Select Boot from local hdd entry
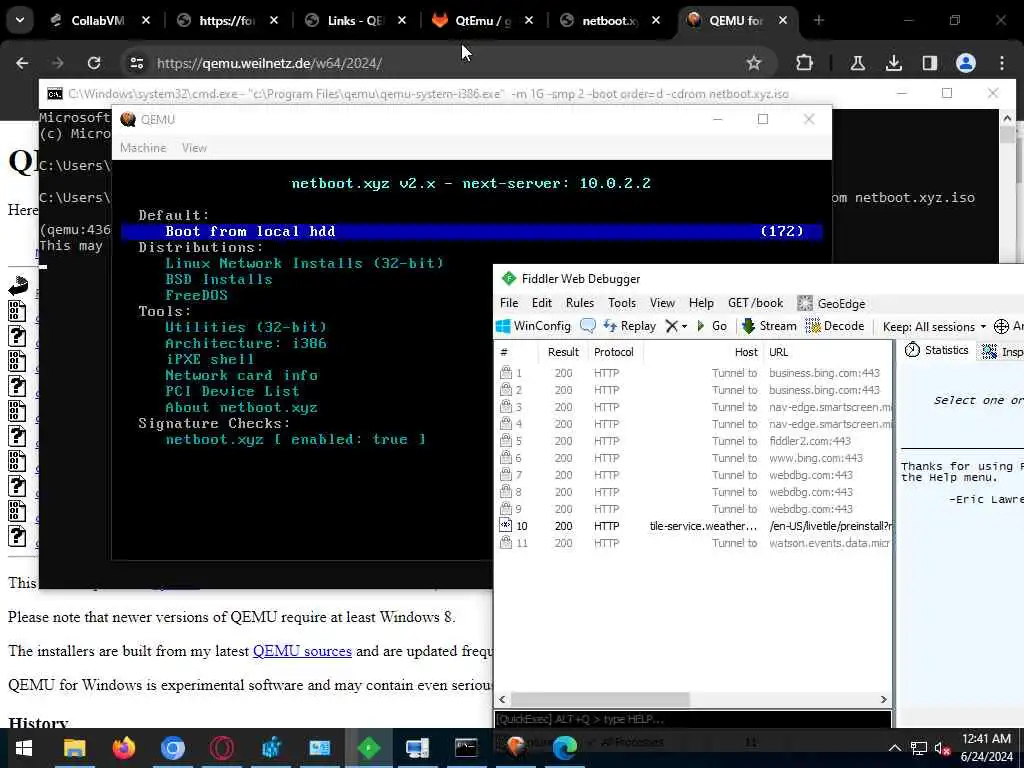Screen dimensions: 1024x768 click(x=472, y=231)
